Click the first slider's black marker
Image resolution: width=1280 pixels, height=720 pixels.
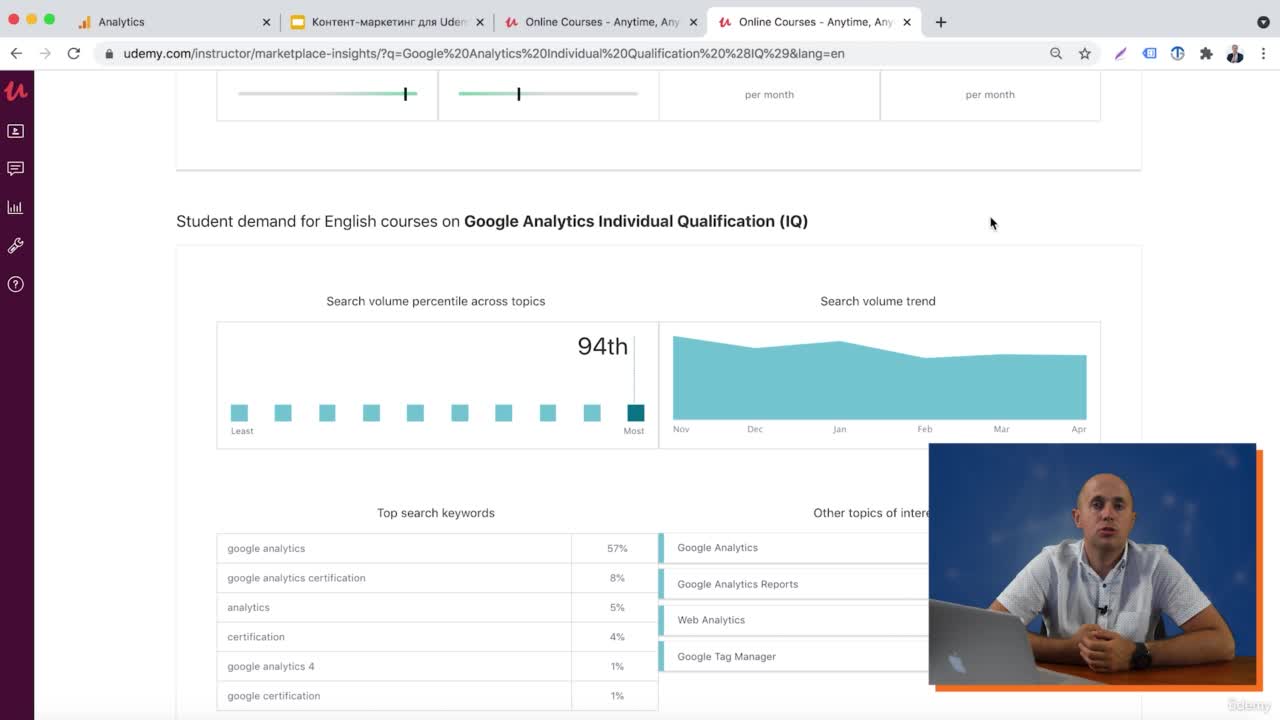[x=405, y=94]
